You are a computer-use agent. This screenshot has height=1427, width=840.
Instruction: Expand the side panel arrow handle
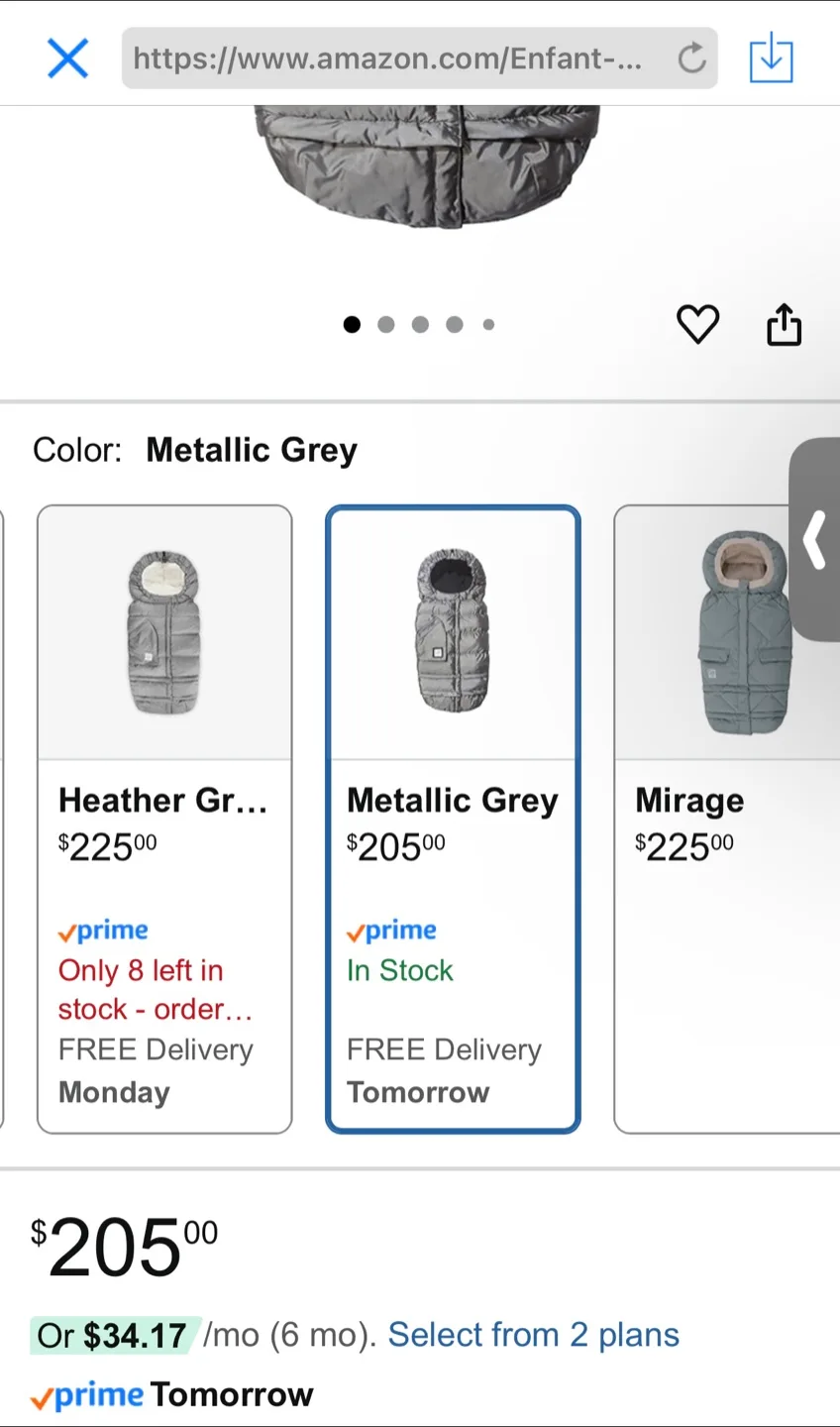click(815, 540)
